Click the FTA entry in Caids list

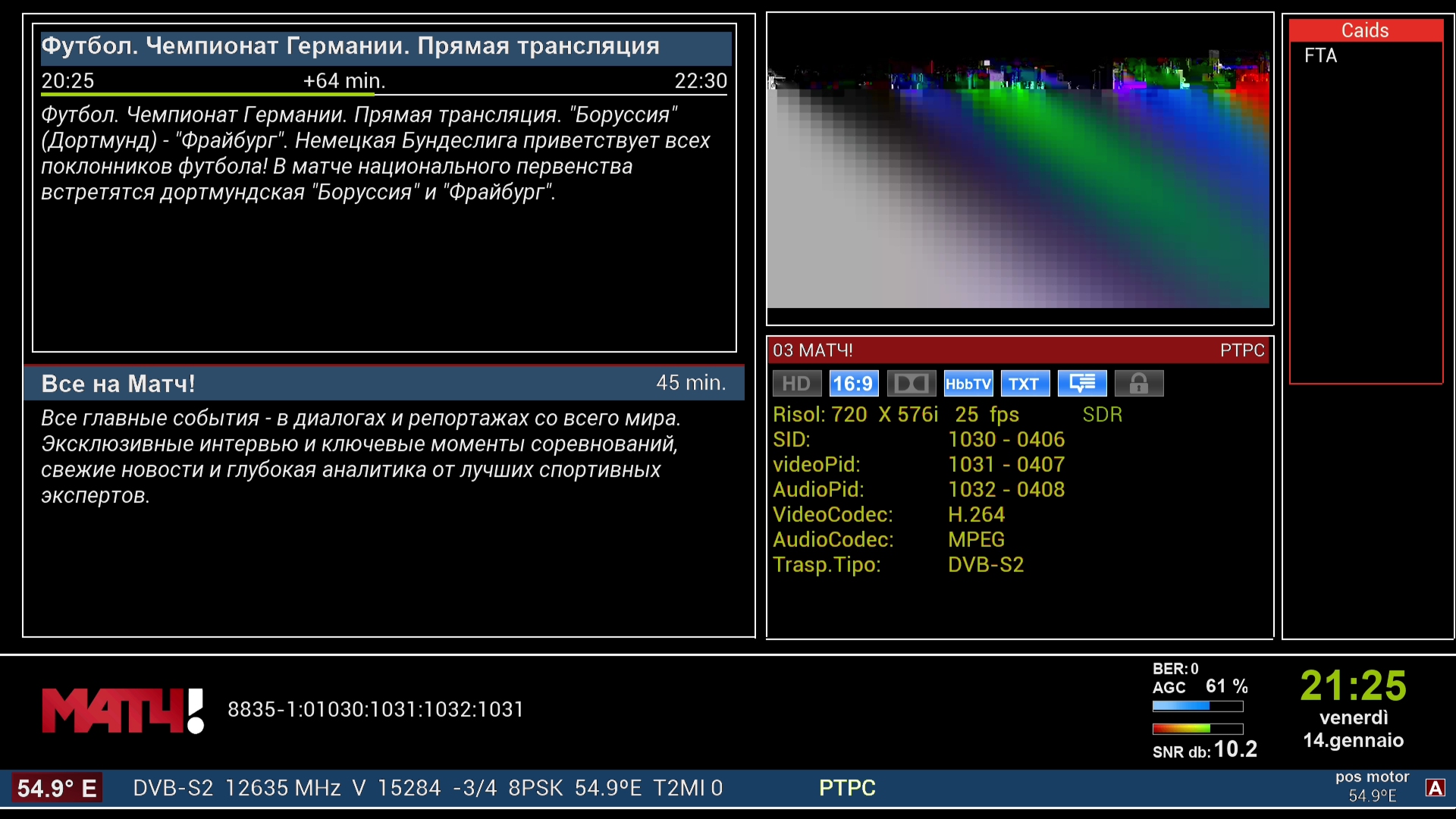(x=1321, y=55)
